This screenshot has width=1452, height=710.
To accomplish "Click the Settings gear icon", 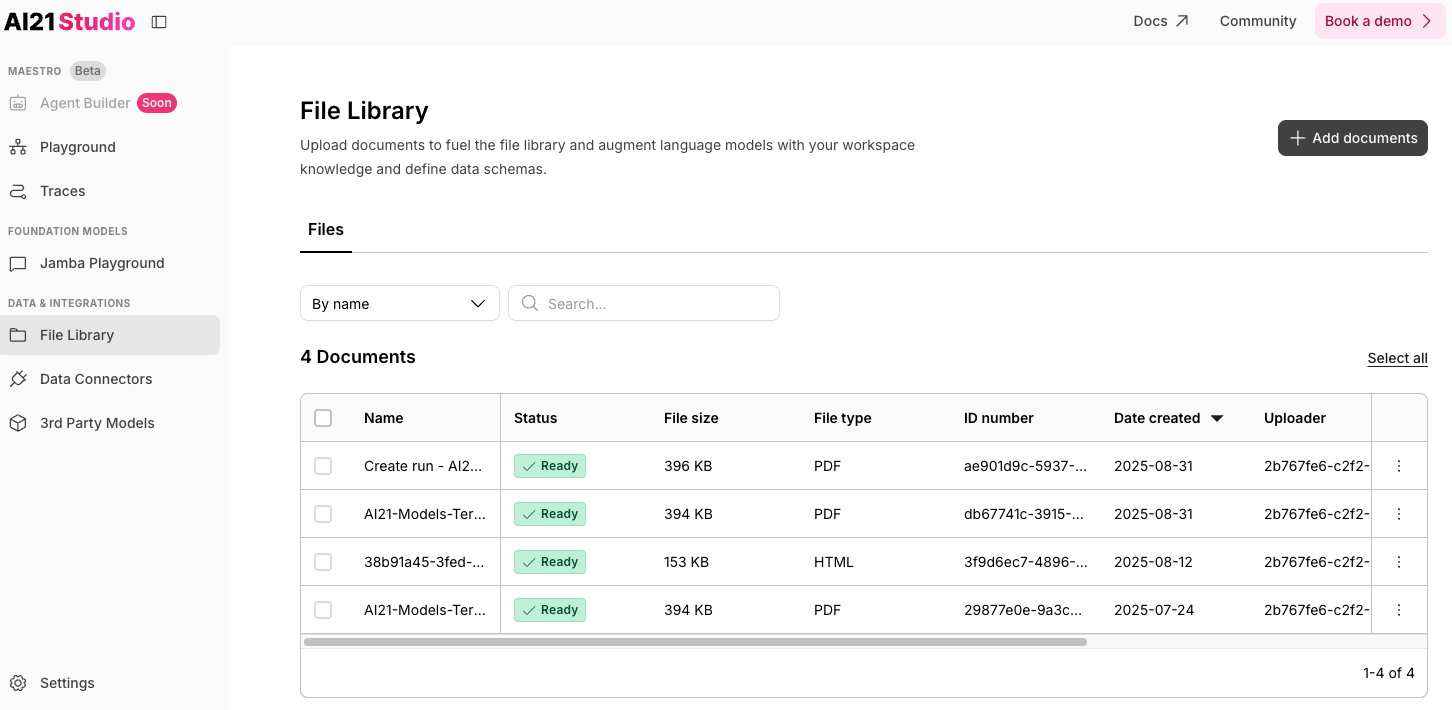I will [18, 683].
